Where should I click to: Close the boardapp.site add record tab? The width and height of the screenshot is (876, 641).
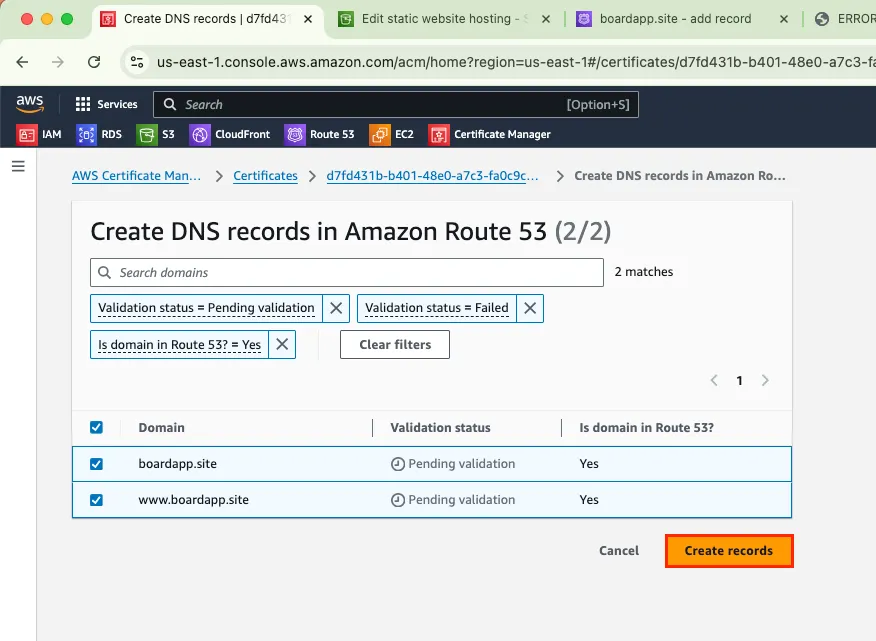[x=784, y=19]
